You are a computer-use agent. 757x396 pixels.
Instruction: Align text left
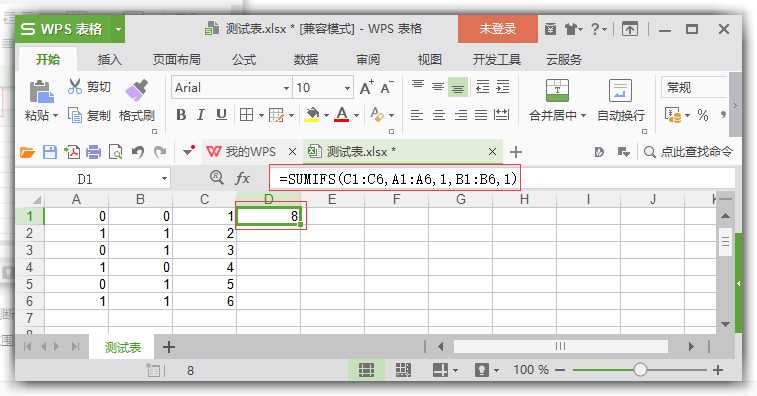pyautogui.click(x=417, y=115)
